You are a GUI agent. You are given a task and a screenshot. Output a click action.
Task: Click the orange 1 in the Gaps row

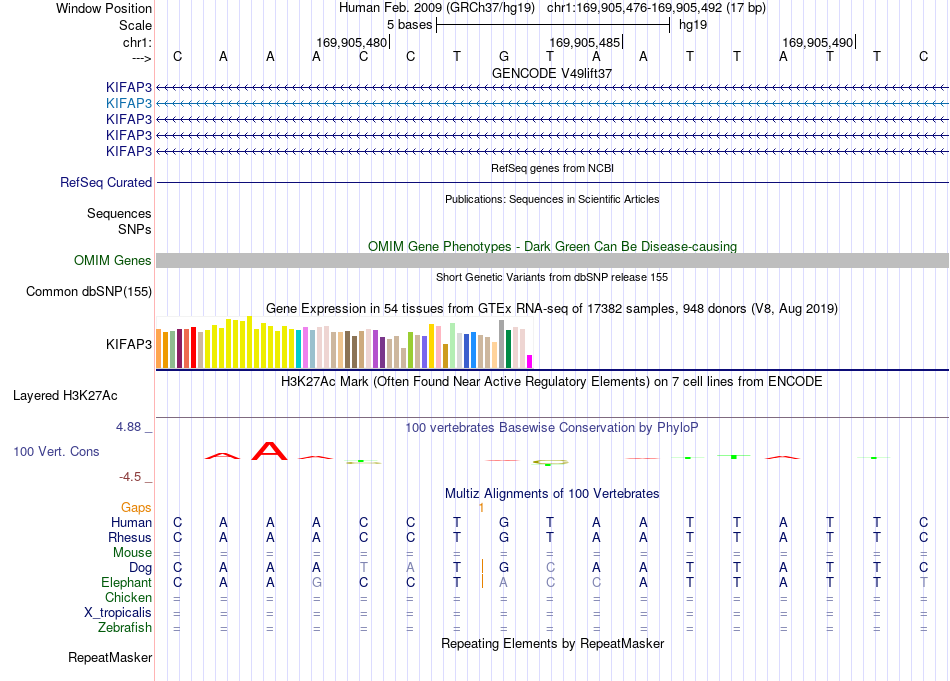coord(481,508)
